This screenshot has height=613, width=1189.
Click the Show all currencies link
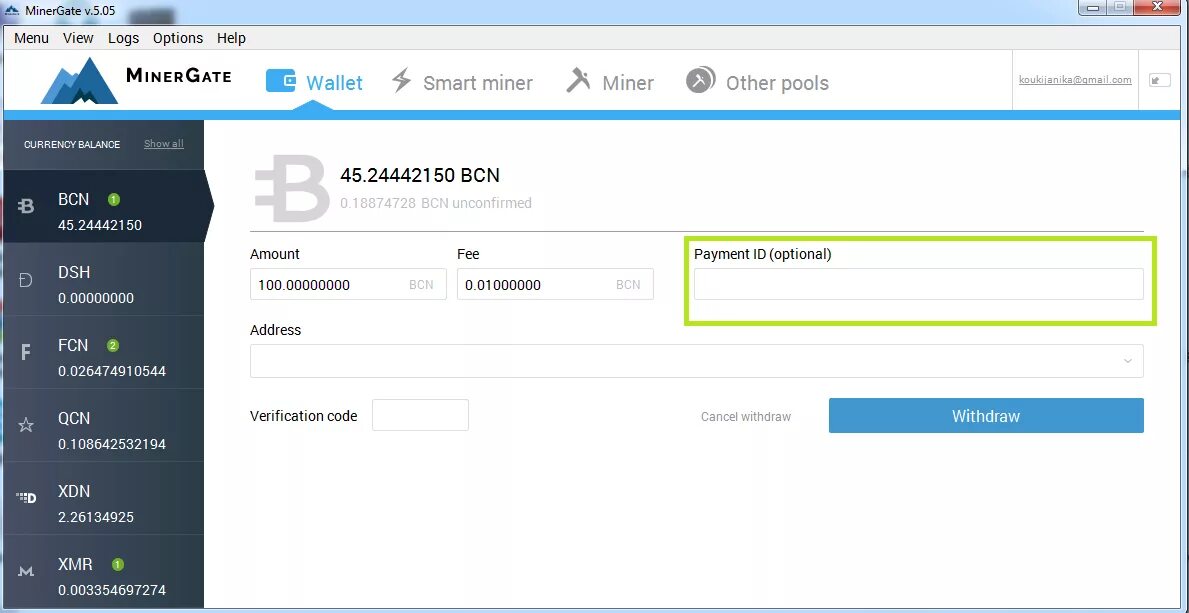click(x=164, y=143)
